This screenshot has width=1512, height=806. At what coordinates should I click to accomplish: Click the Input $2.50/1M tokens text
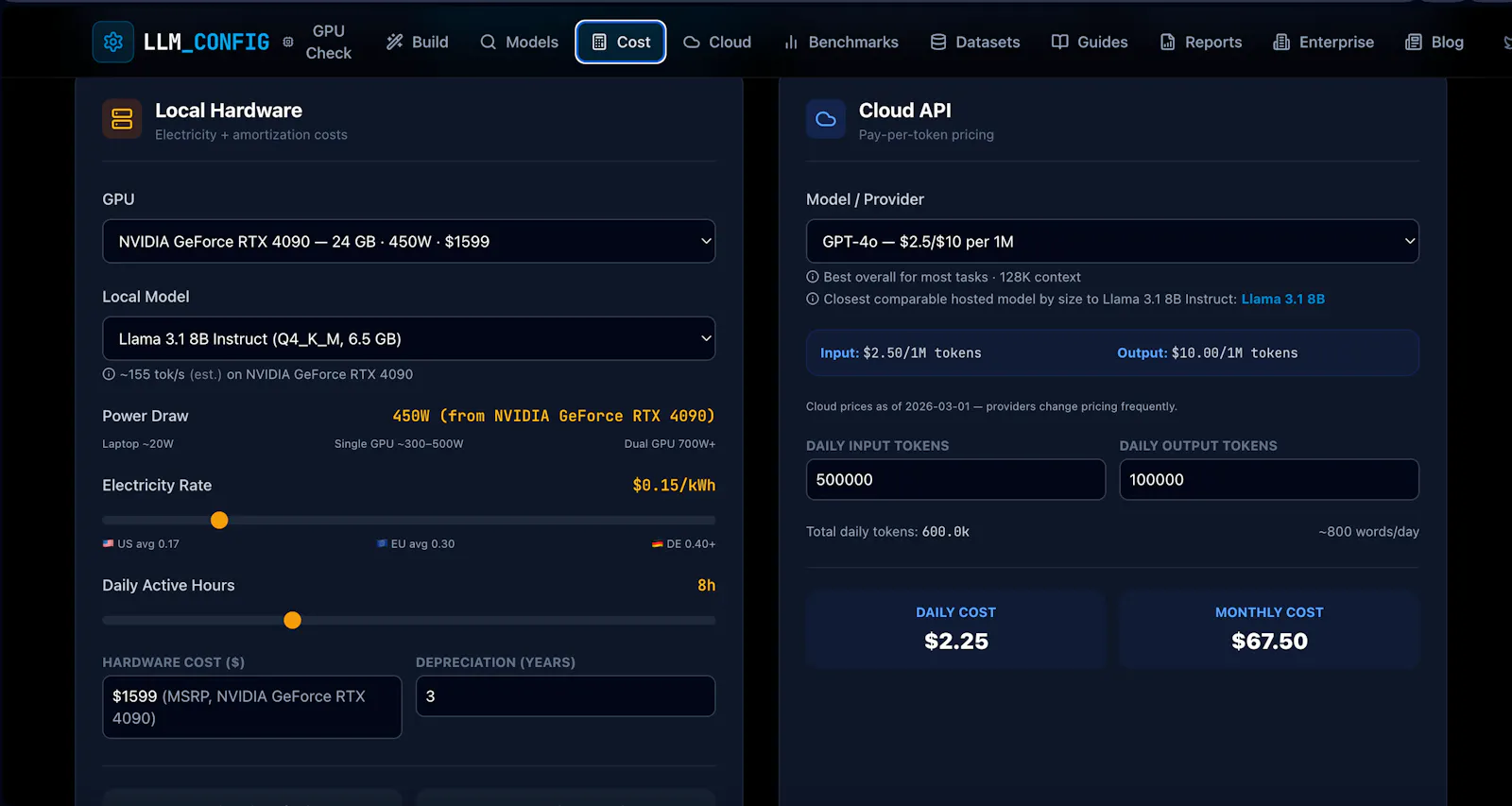coord(901,352)
